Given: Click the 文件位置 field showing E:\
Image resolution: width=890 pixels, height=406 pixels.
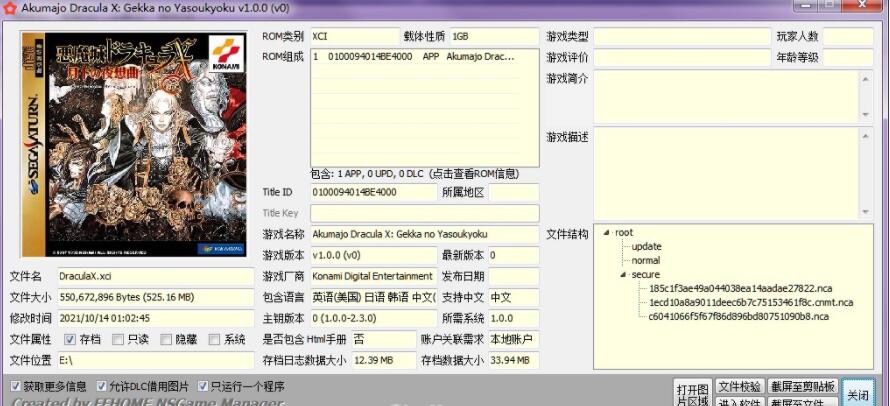Looking at the screenshot, I should pos(156,360).
